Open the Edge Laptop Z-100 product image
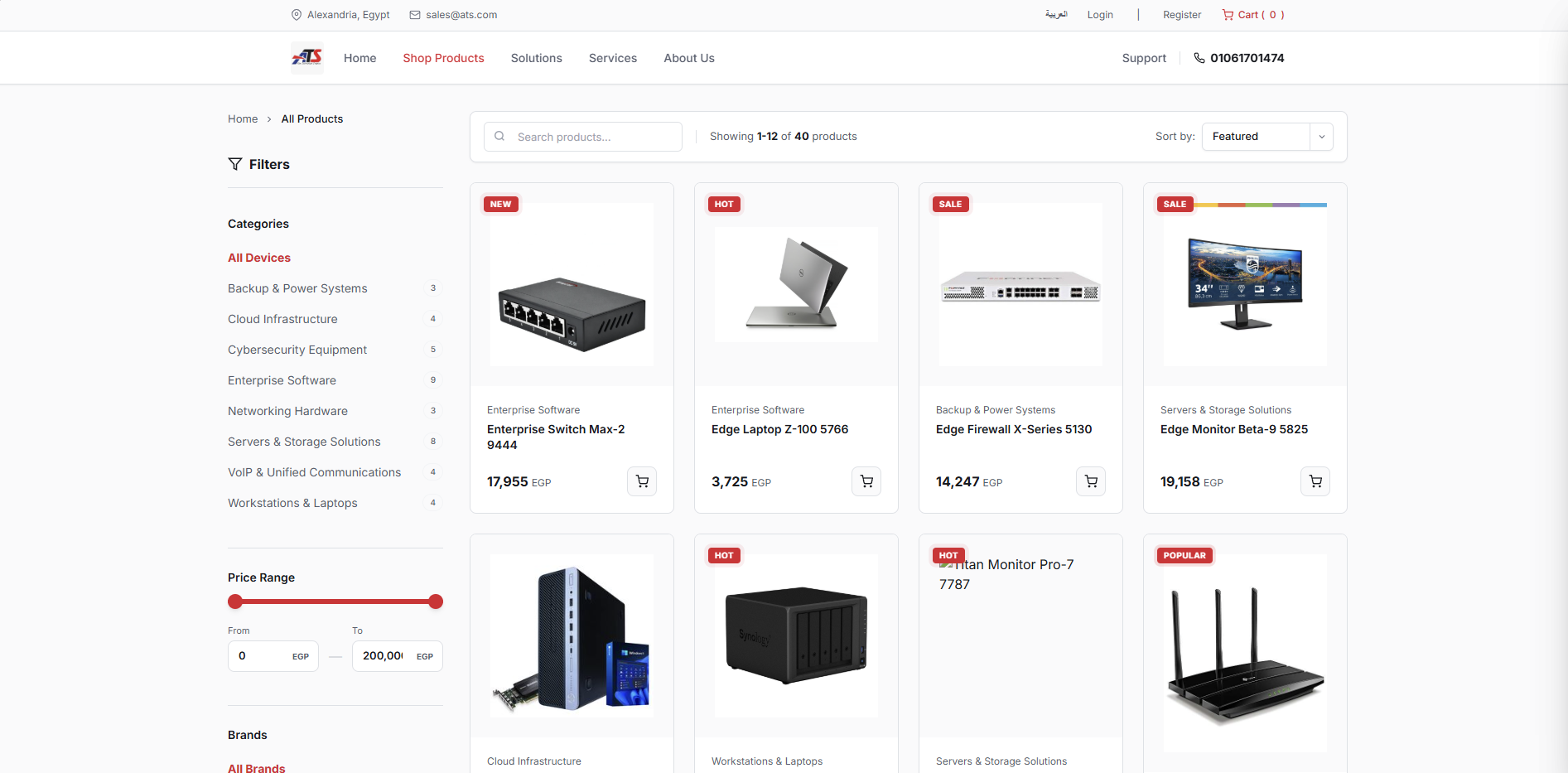This screenshot has width=1568, height=773. tap(796, 284)
